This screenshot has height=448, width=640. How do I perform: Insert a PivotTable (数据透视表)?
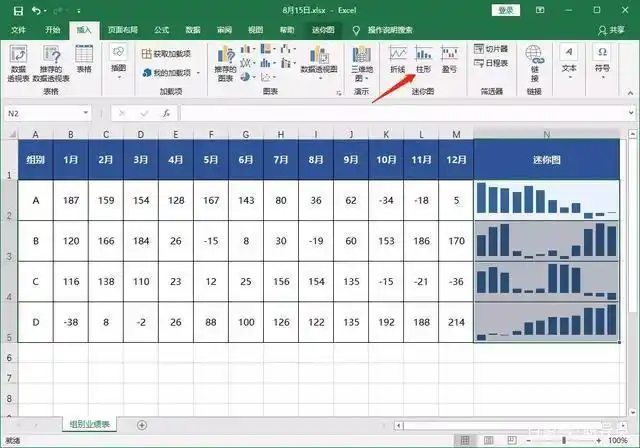point(18,63)
